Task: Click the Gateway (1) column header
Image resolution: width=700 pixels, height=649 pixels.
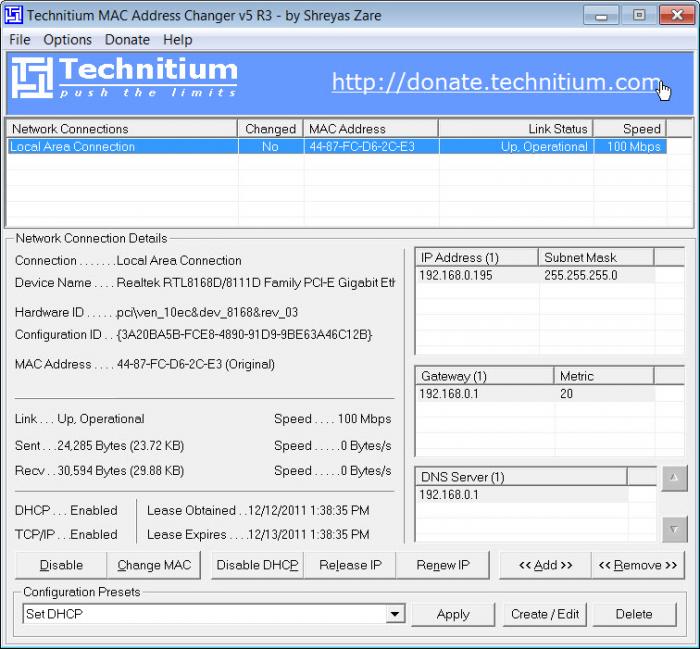Action: (484, 376)
